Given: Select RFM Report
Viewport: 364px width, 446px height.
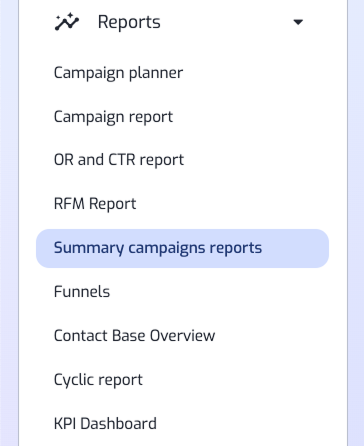Looking at the screenshot, I should pyautogui.click(x=95, y=204).
